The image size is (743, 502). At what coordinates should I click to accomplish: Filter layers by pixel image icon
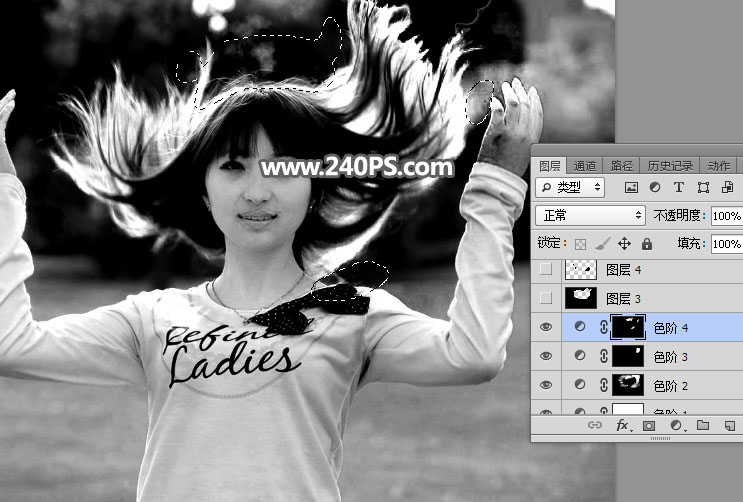click(631, 187)
